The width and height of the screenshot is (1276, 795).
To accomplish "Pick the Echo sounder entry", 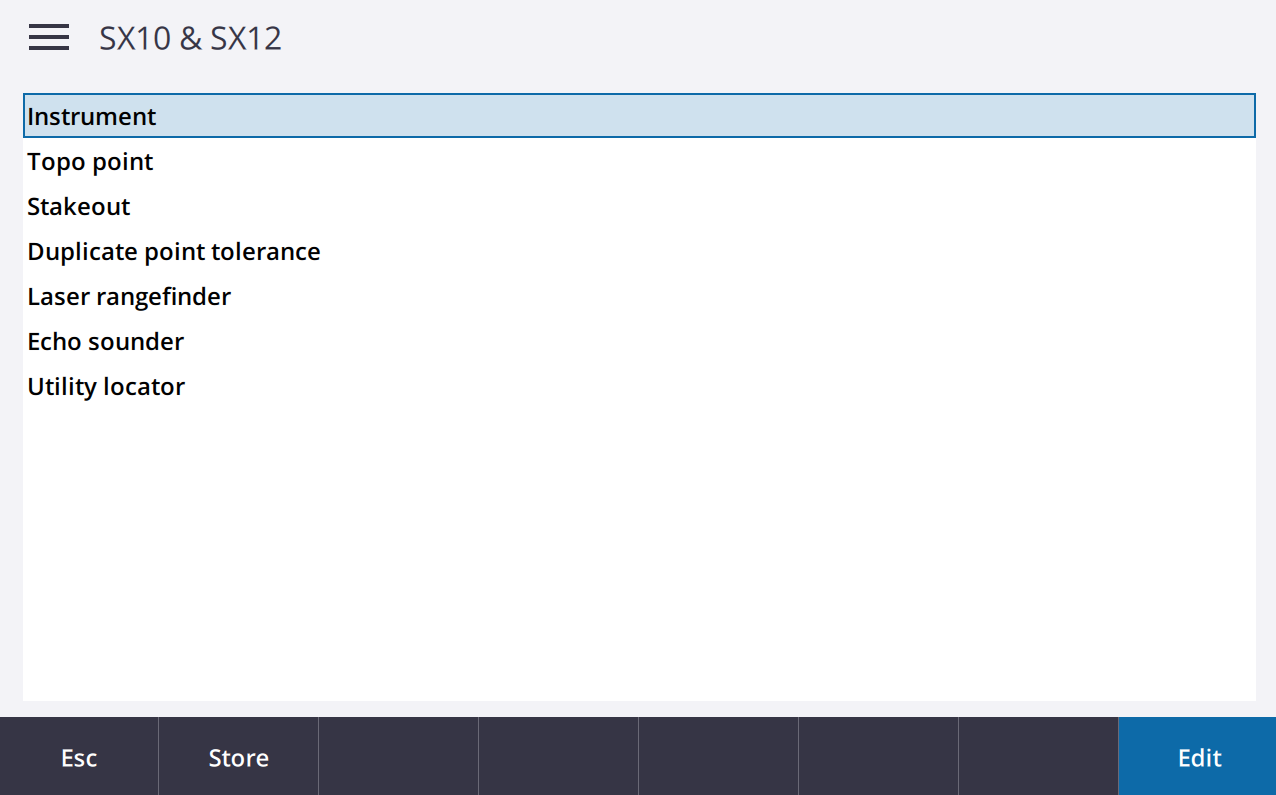I will 639,341.
